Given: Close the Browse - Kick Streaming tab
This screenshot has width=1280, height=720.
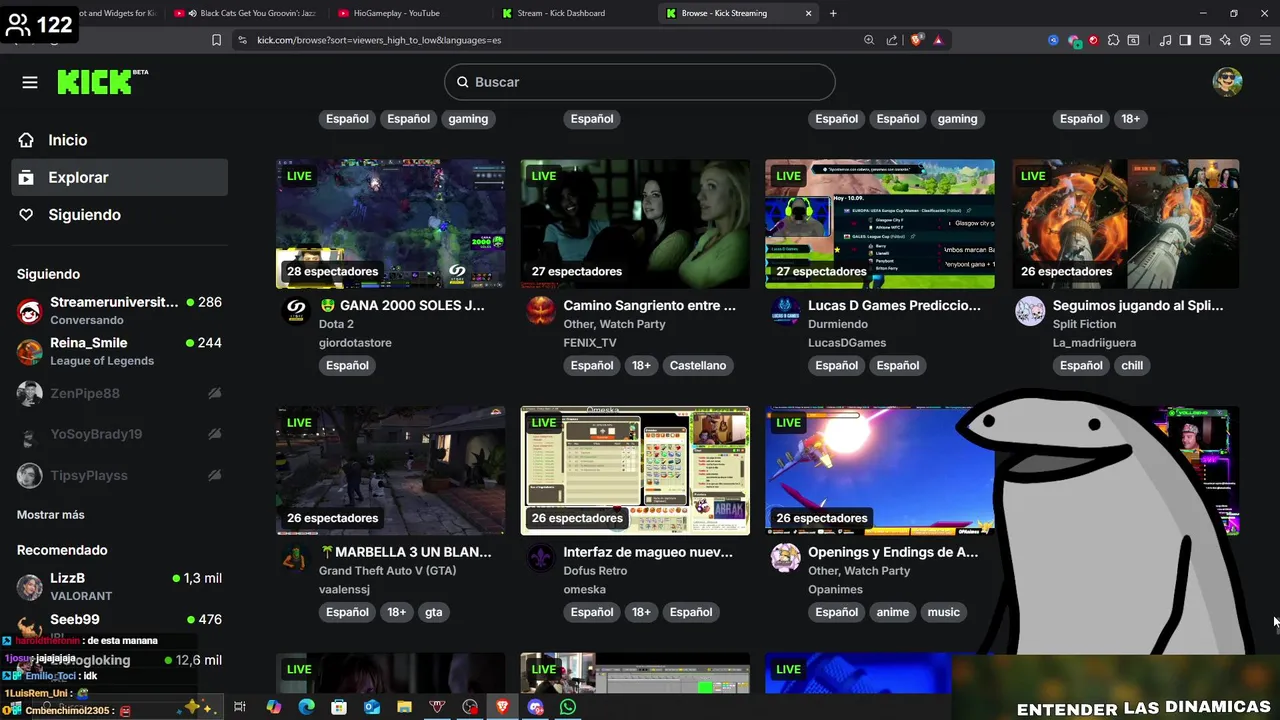Looking at the screenshot, I should point(808,13).
